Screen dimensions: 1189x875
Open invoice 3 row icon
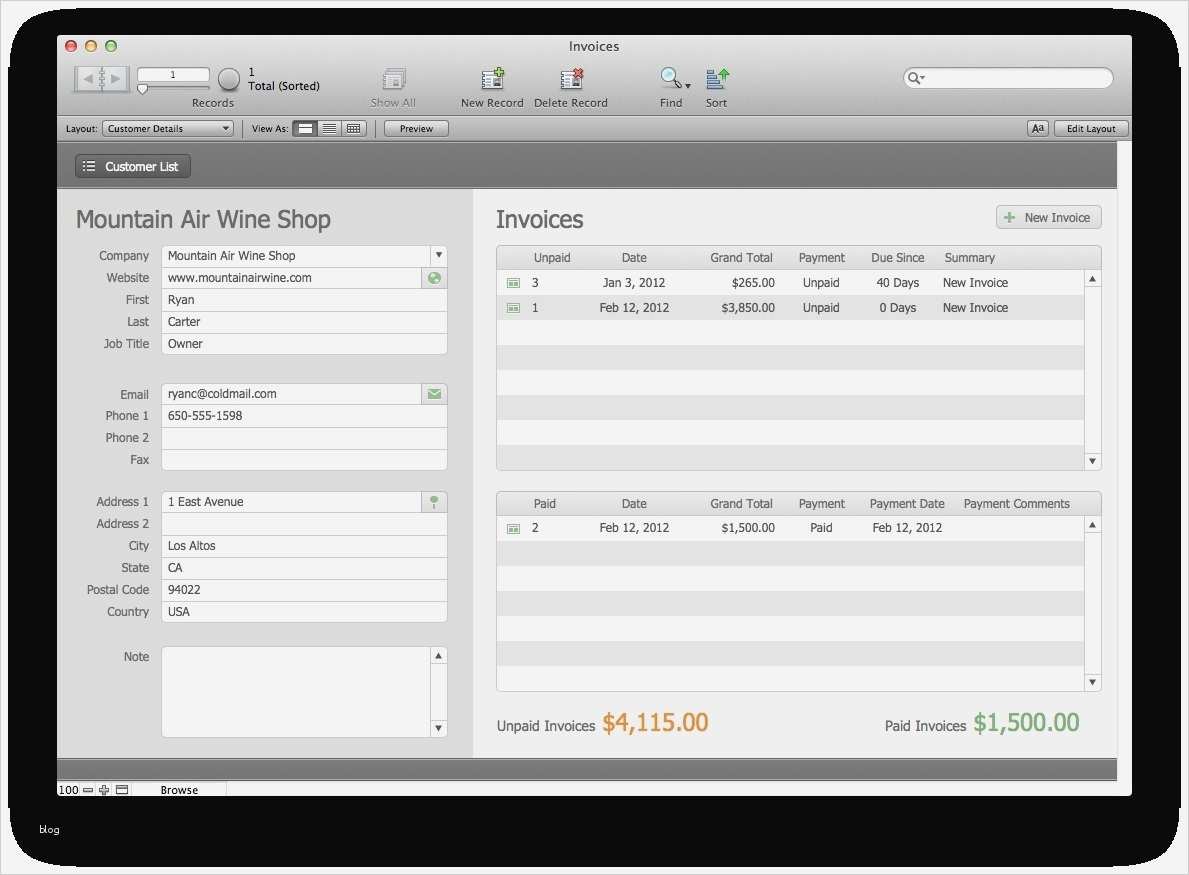click(x=513, y=283)
